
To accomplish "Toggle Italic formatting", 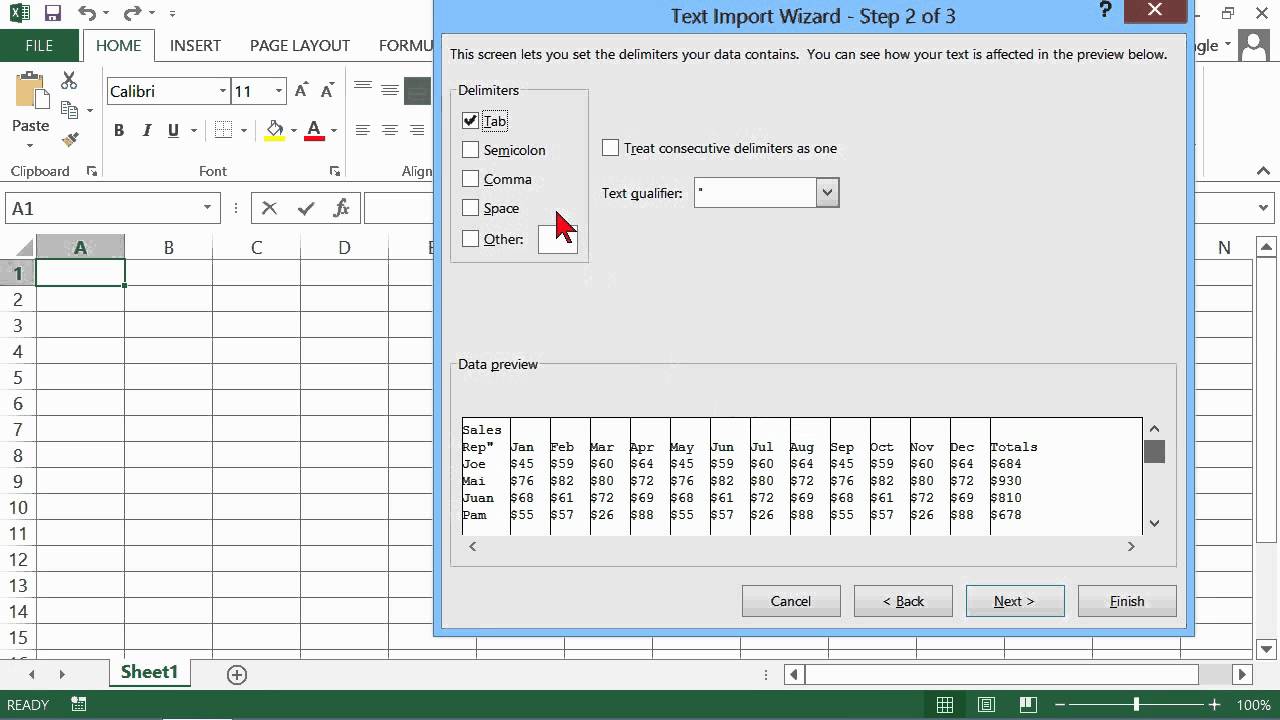I will 146,130.
